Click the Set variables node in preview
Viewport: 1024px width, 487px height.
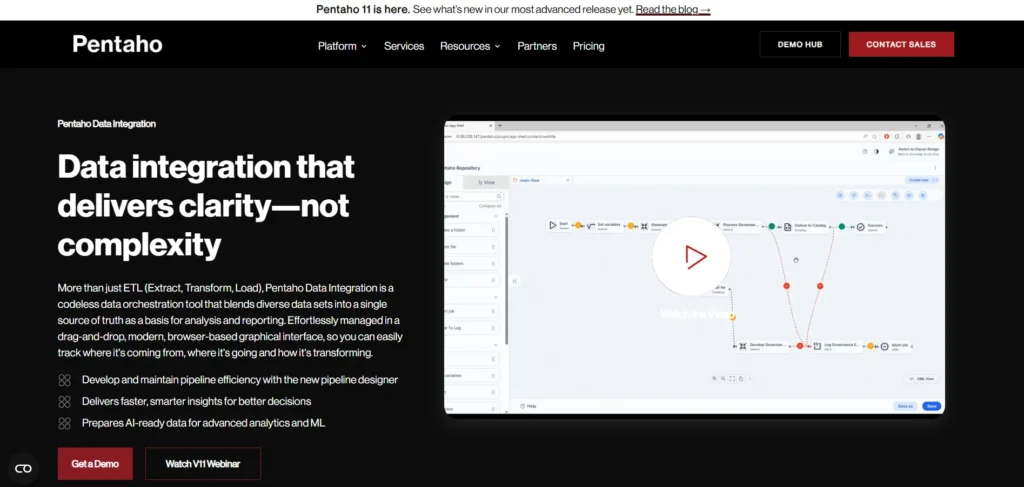(x=604, y=226)
